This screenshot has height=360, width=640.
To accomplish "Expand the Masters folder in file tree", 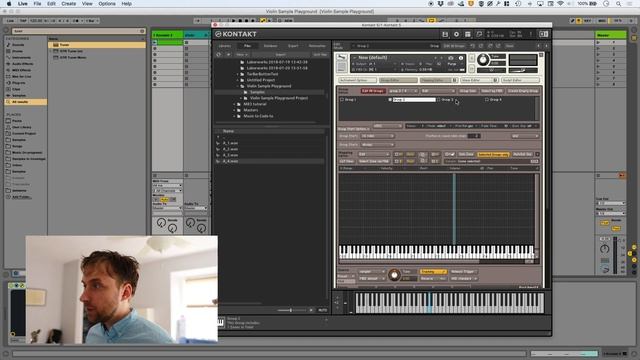I will 235,110.
